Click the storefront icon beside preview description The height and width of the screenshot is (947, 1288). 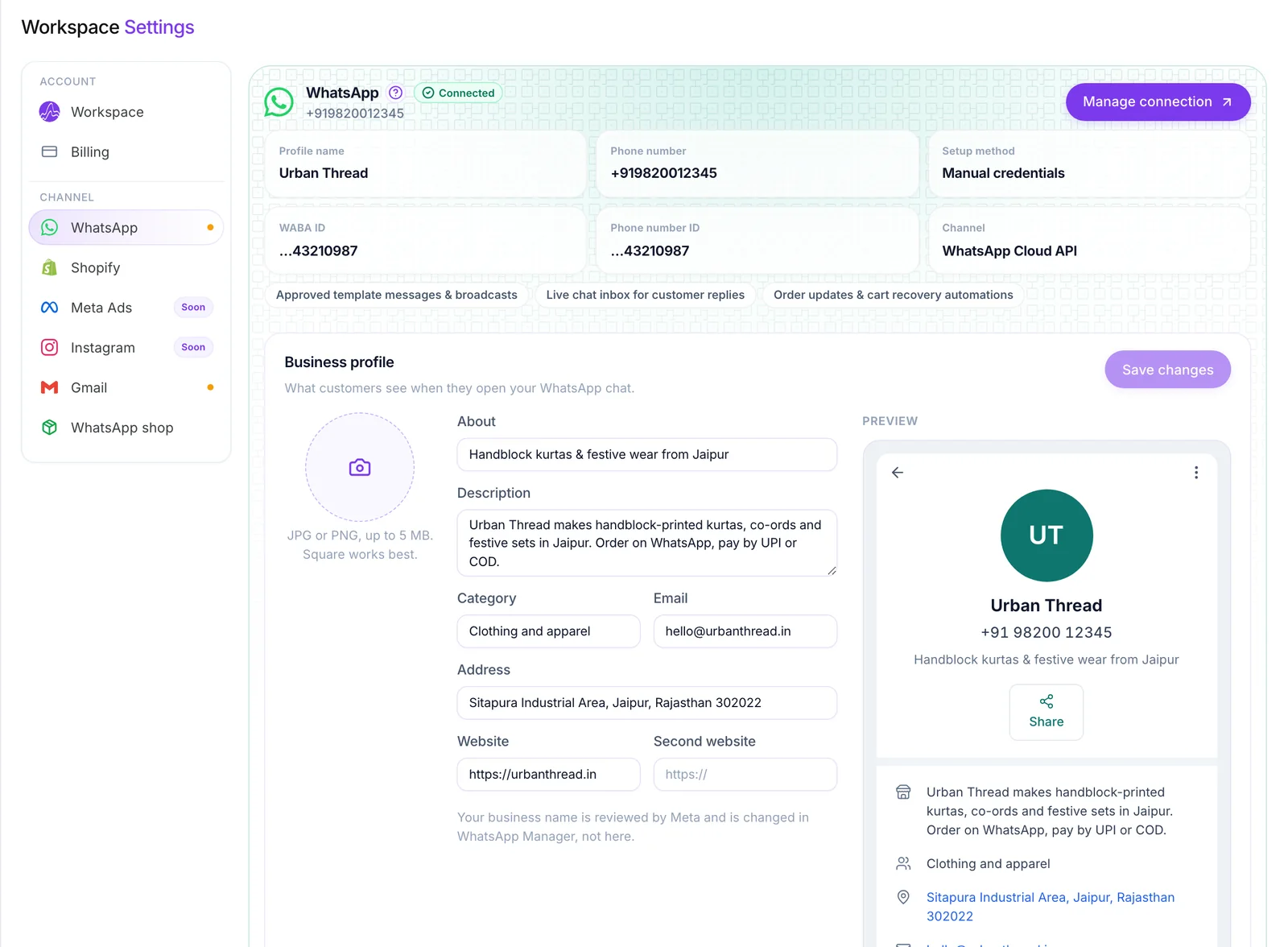tap(903, 792)
